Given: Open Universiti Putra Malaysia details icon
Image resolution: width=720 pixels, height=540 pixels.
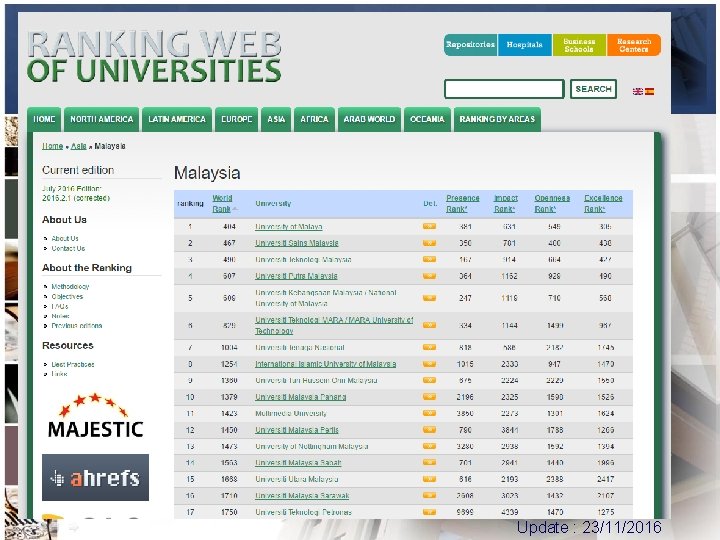Looking at the screenshot, I should (x=429, y=276).
